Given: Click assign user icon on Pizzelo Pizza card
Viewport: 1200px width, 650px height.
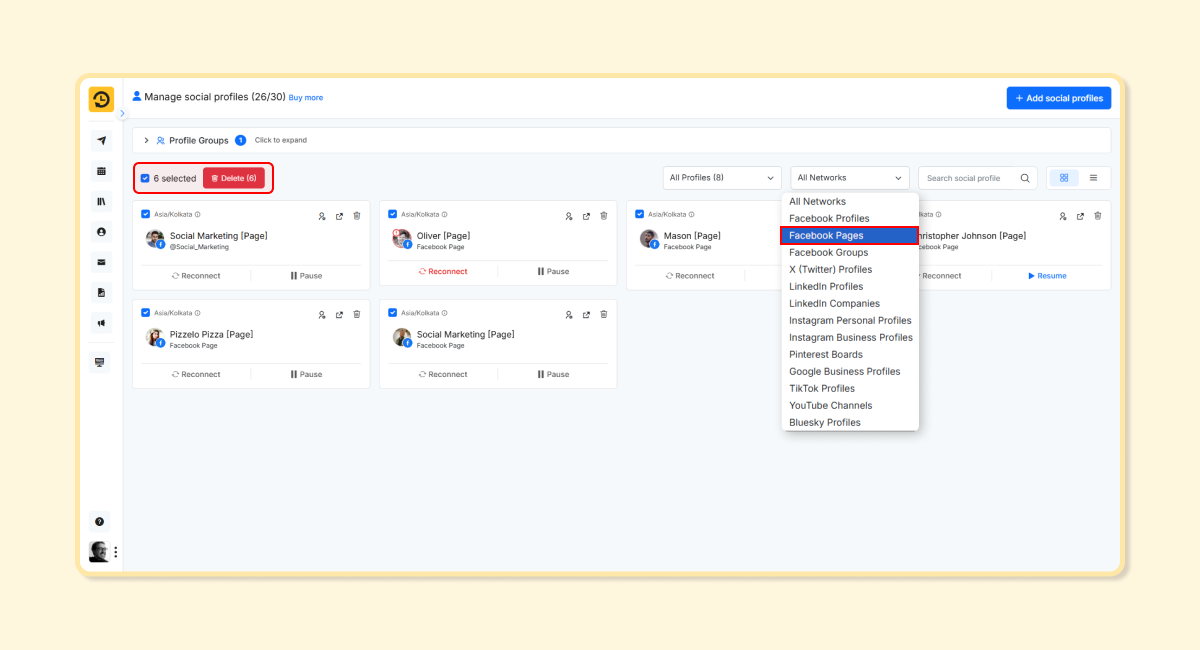Looking at the screenshot, I should [x=322, y=315].
